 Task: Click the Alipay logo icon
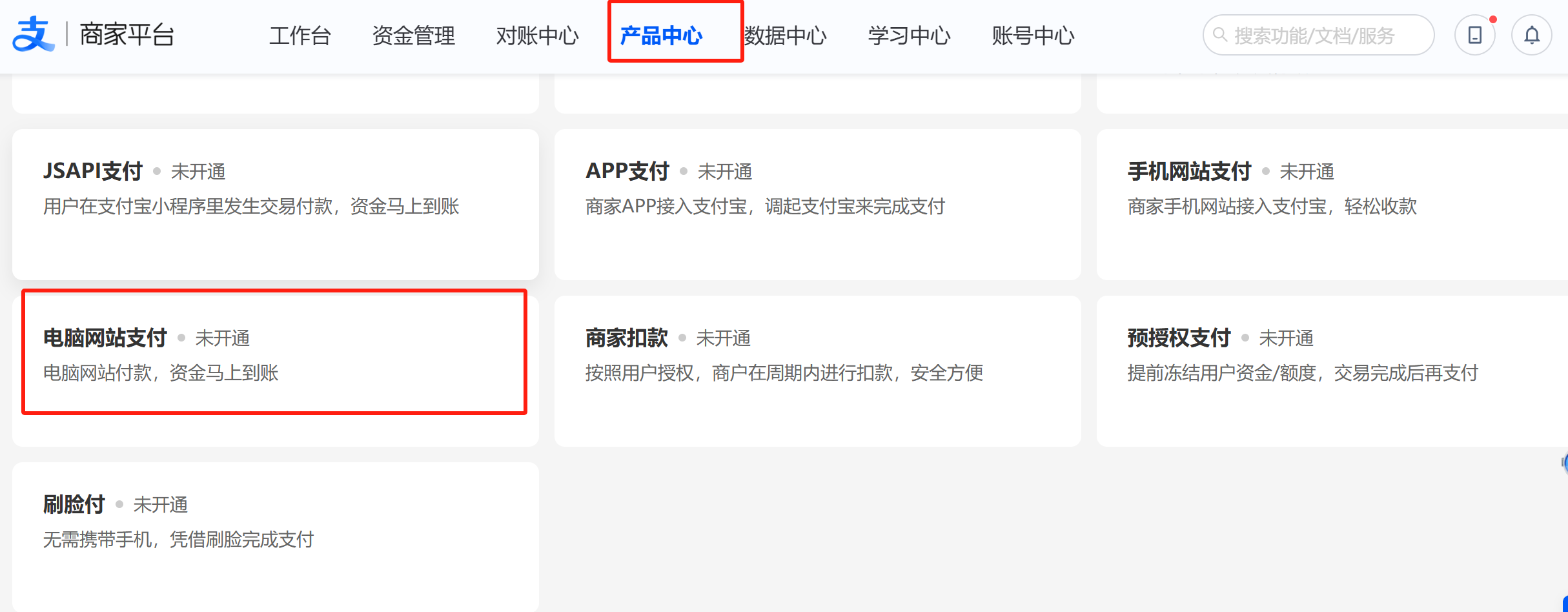point(34,35)
